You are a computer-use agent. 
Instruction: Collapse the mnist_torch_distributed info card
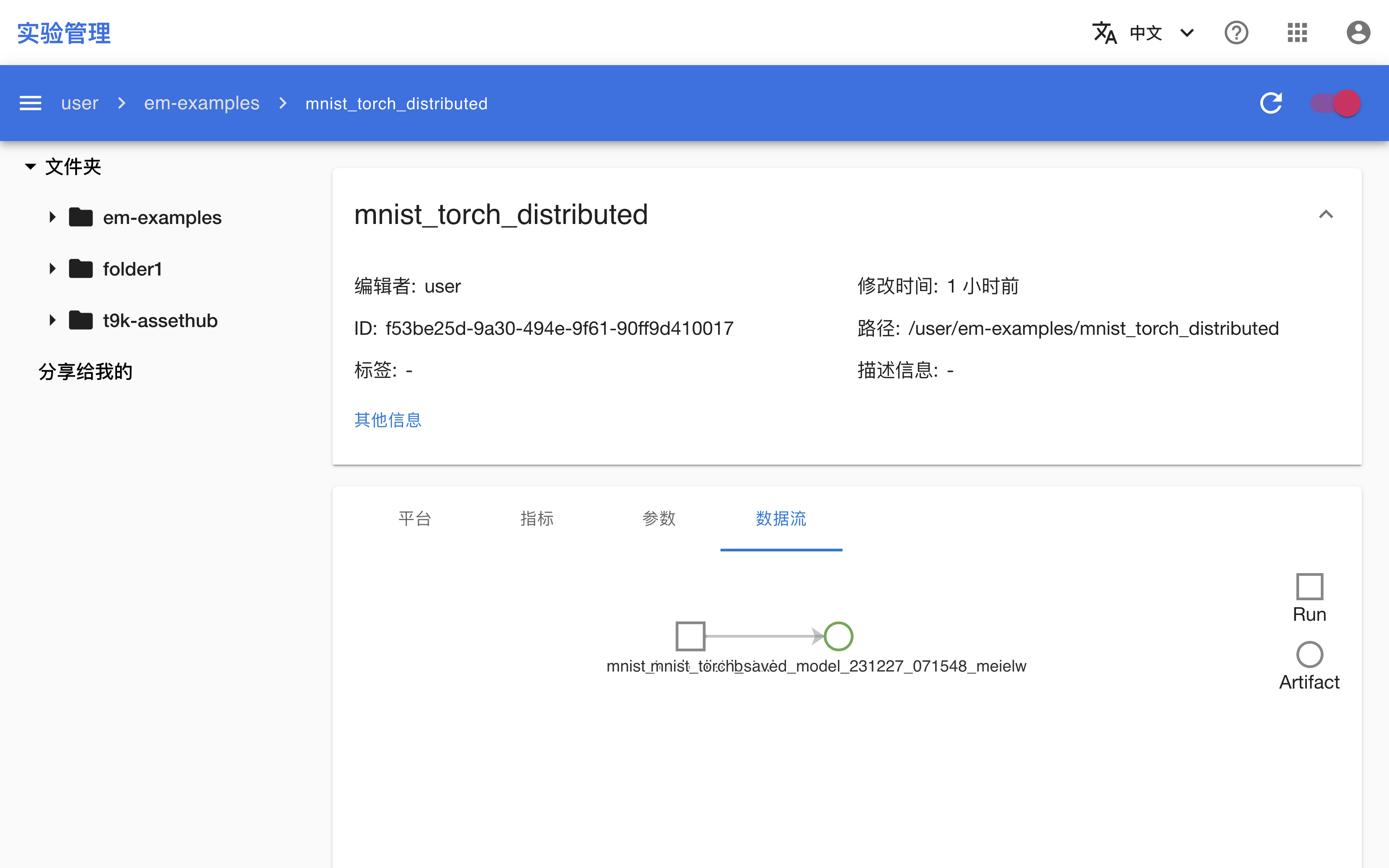tap(1326, 214)
